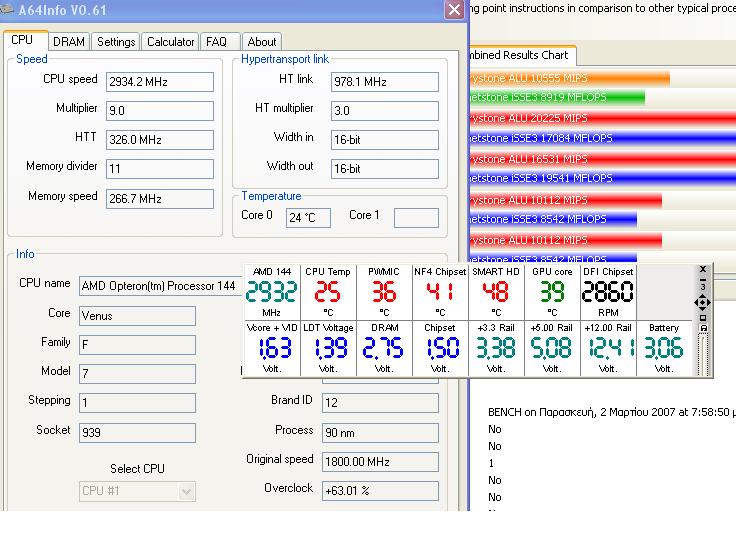Click the HT link field 978.1 MHz

[x=385, y=82]
